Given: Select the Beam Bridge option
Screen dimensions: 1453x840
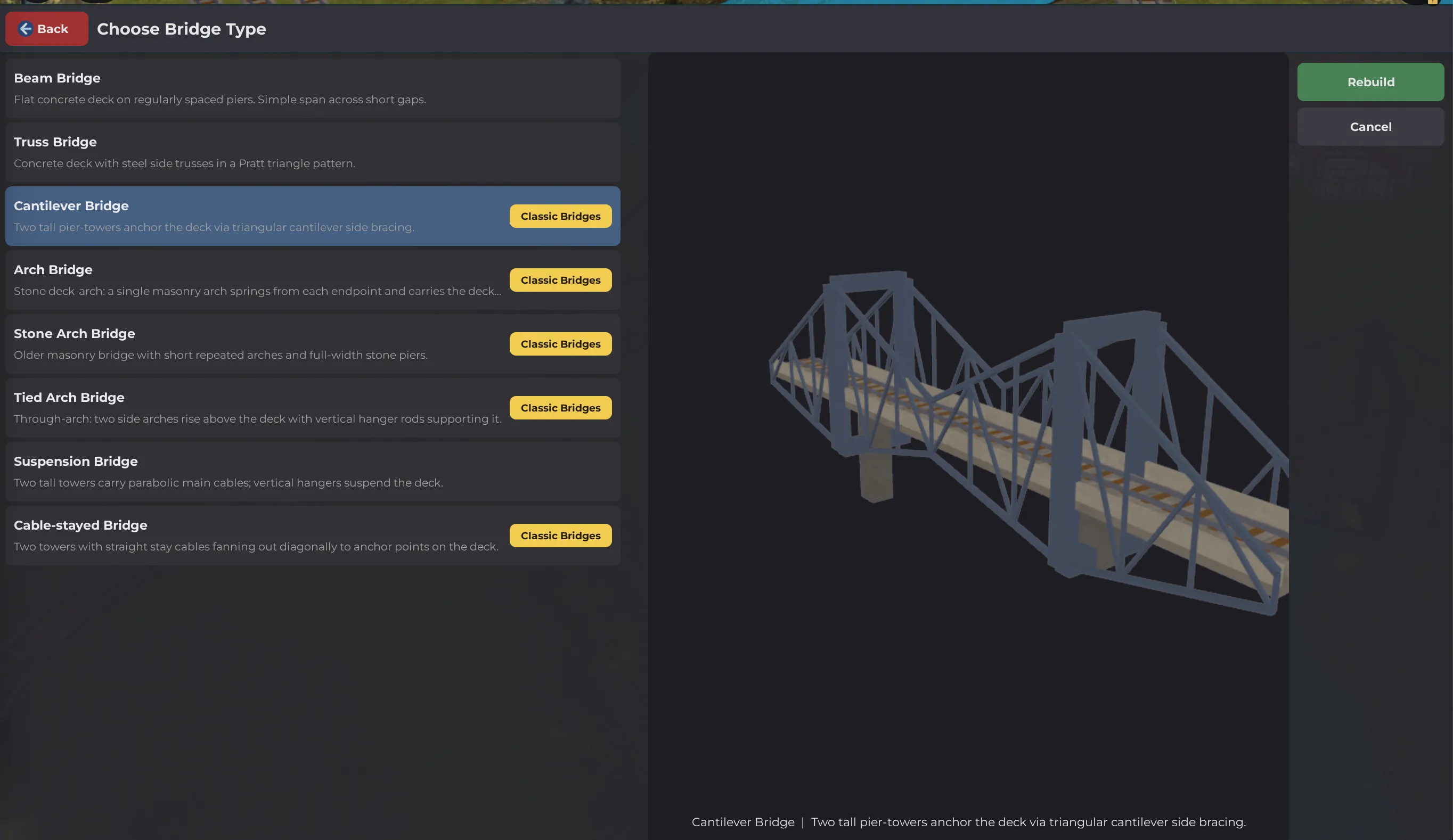Looking at the screenshot, I should click(x=313, y=88).
